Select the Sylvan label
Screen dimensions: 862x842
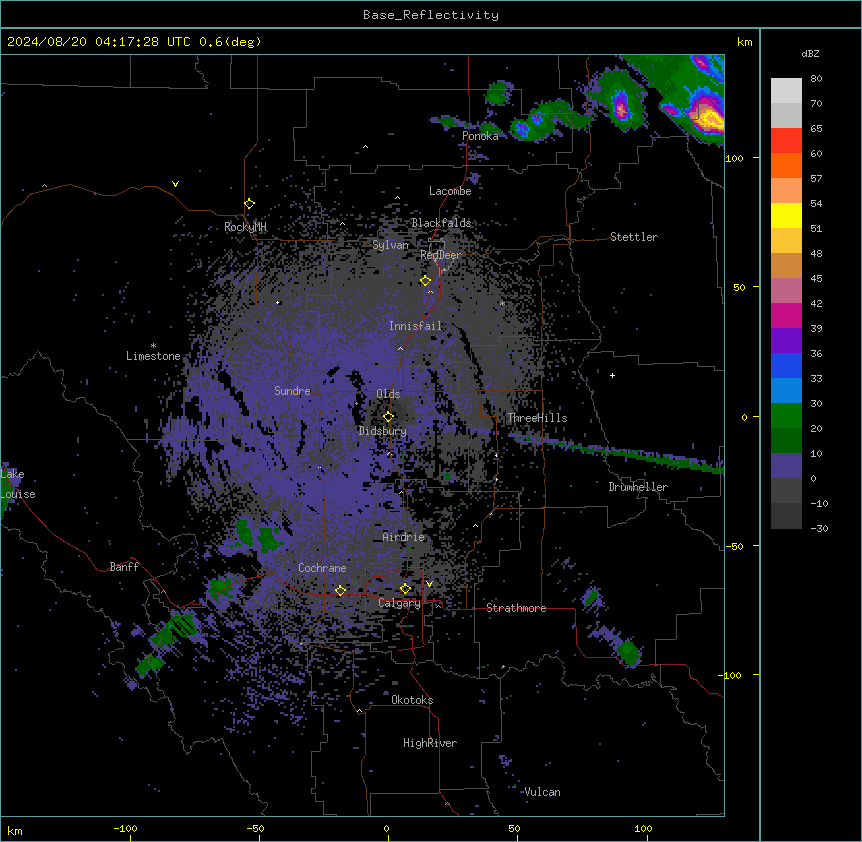pyautogui.click(x=390, y=245)
